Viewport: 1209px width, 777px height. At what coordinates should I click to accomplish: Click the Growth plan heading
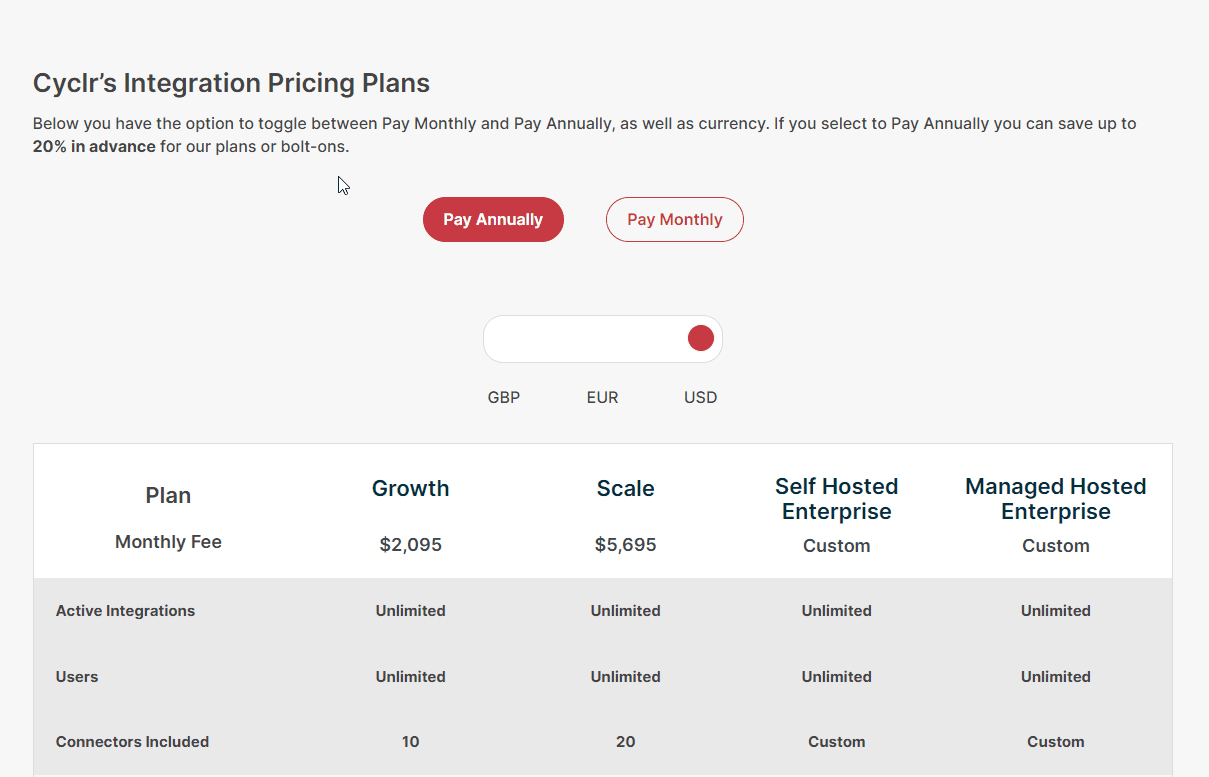pyautogui.click(x=410, y=489)
